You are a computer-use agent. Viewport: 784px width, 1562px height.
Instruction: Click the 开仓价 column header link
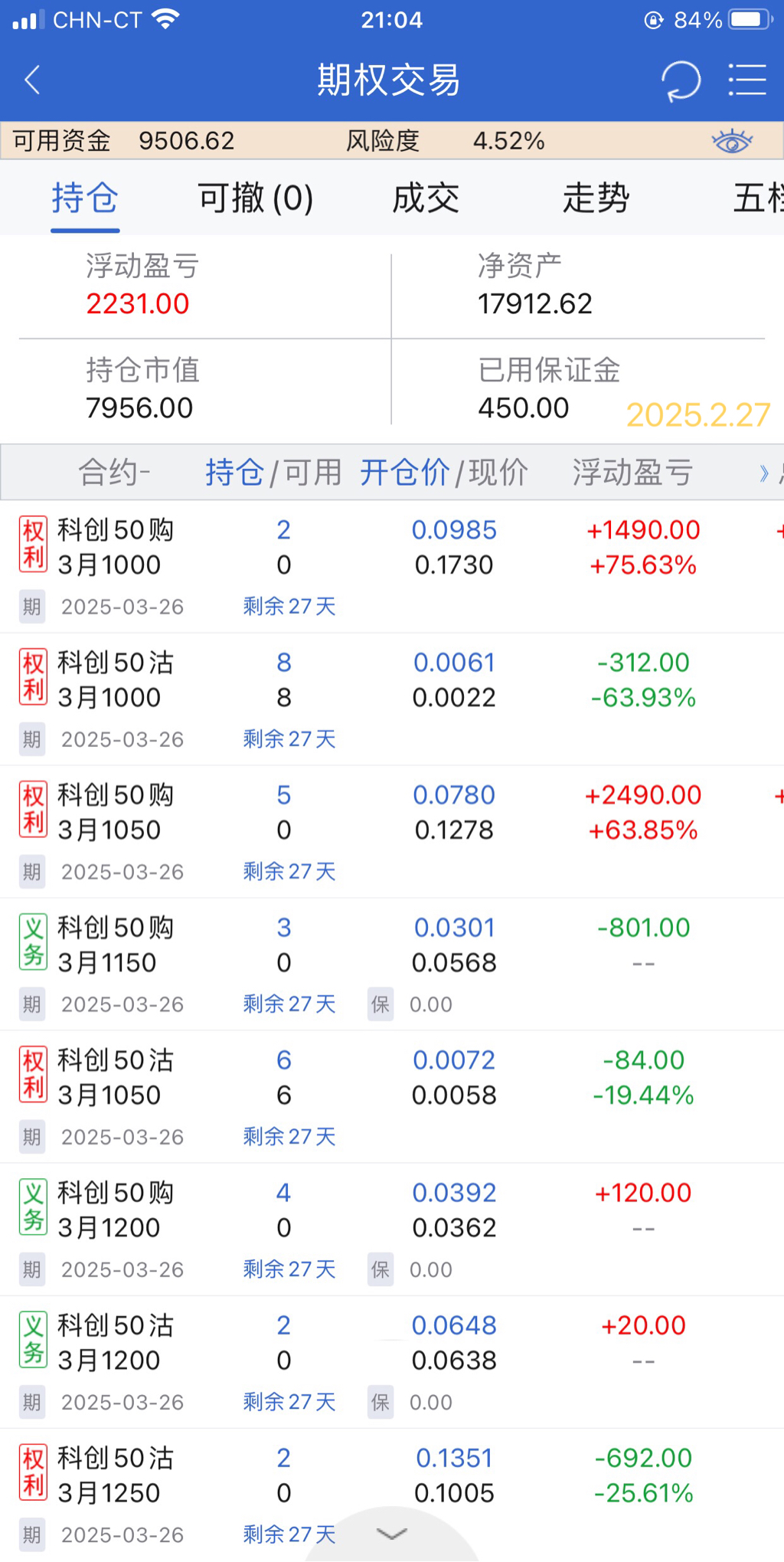[404, 473]
